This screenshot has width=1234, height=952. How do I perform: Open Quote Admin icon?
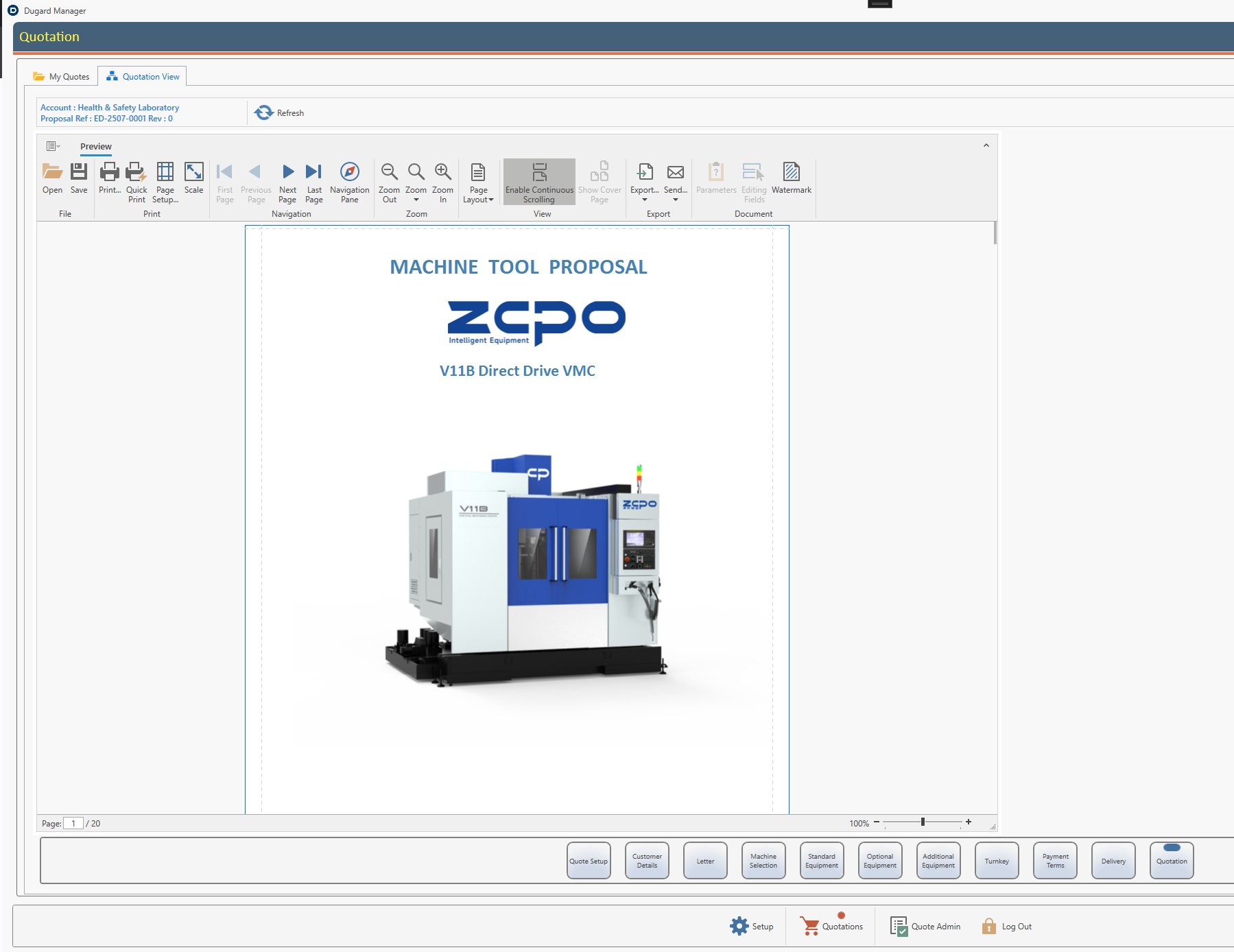coord(899,926)
